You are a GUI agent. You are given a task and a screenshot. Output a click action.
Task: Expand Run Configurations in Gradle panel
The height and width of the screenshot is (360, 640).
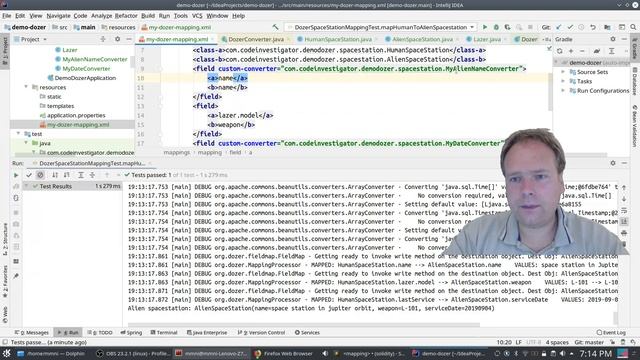tap(563, 91)
